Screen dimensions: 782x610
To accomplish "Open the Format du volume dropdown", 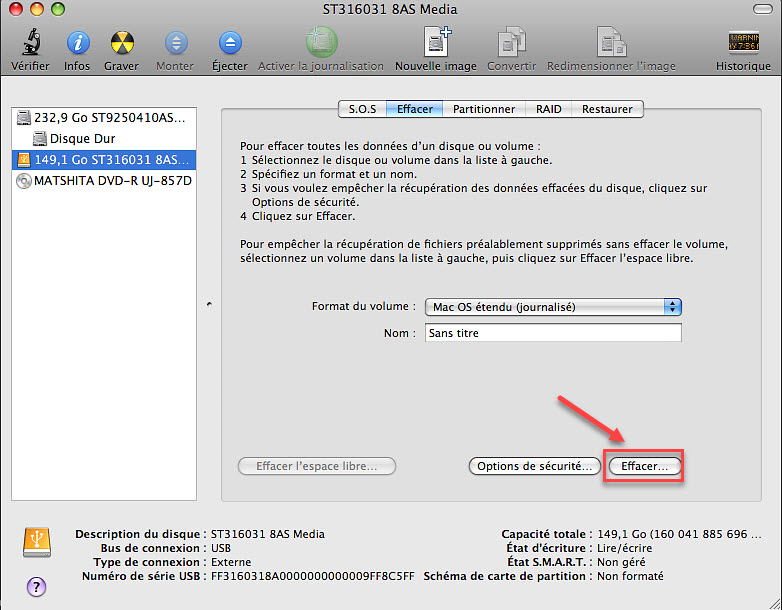I will click(553, 307).
